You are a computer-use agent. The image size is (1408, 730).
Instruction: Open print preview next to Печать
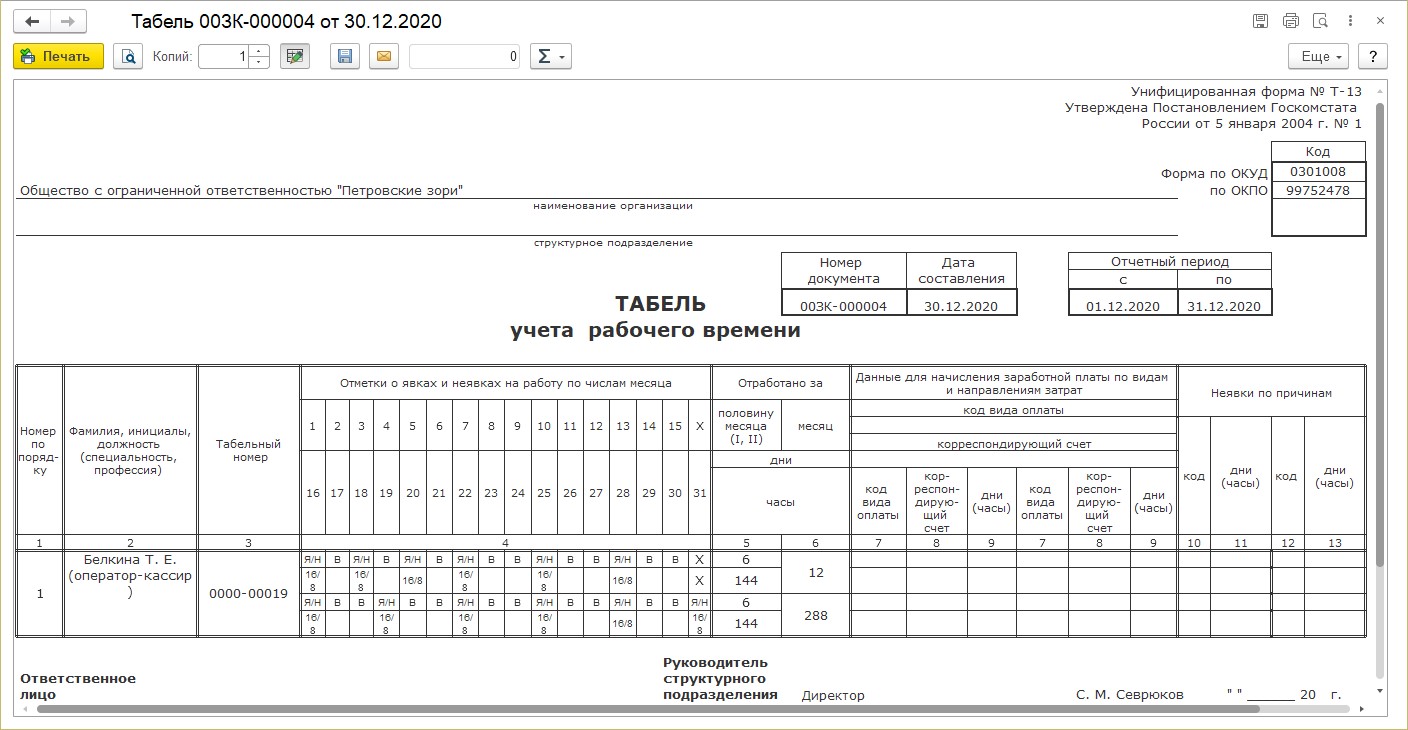[x=128, y=57]
